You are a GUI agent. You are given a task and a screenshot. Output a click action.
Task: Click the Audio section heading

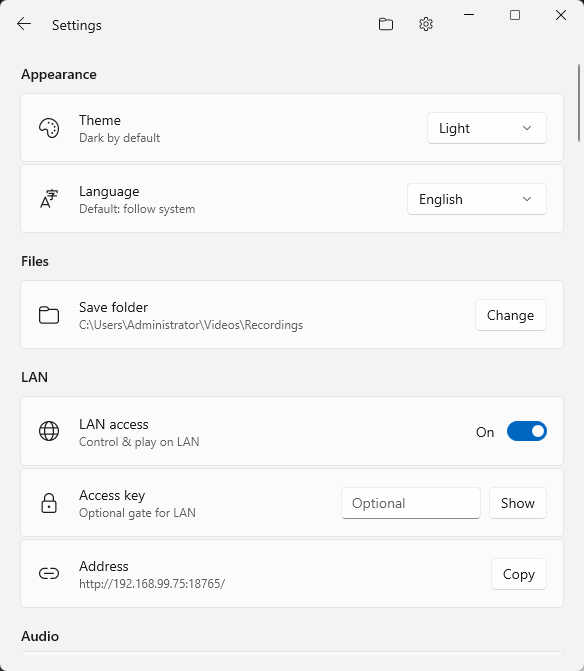tap(40, 636)
